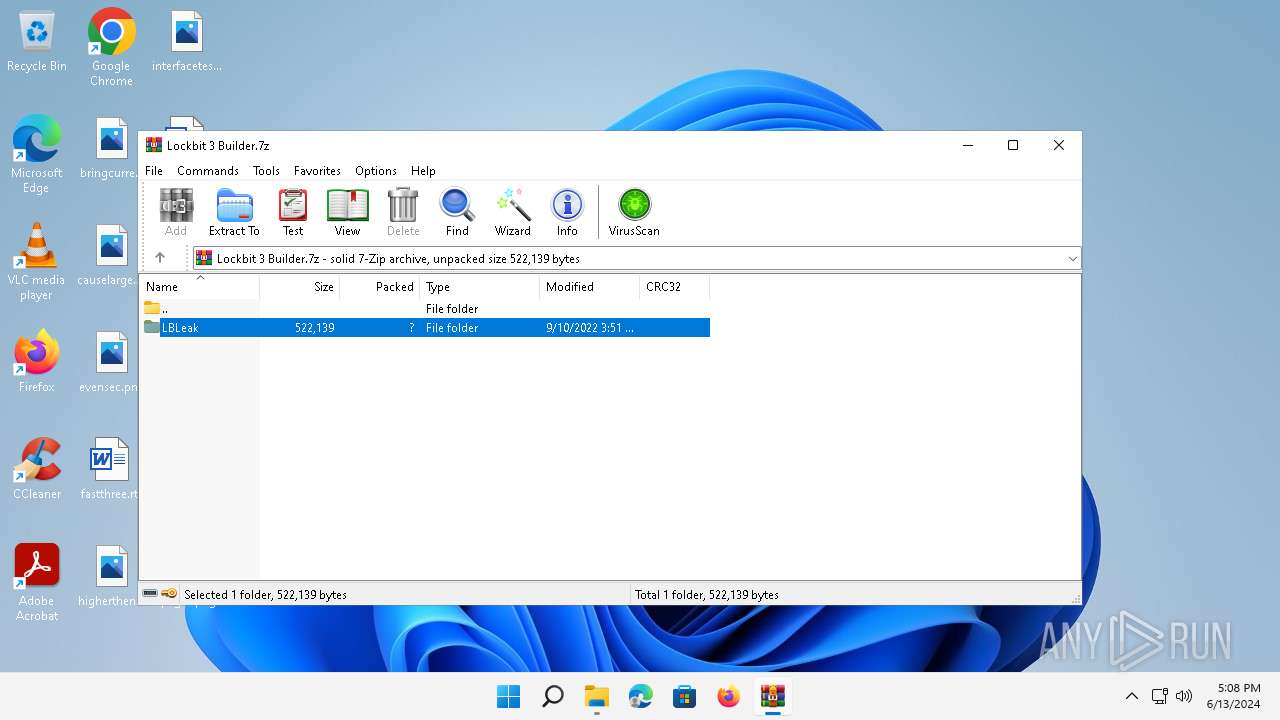Sort by Packed column header
The image size is (1280, 720).
(380, 287)
